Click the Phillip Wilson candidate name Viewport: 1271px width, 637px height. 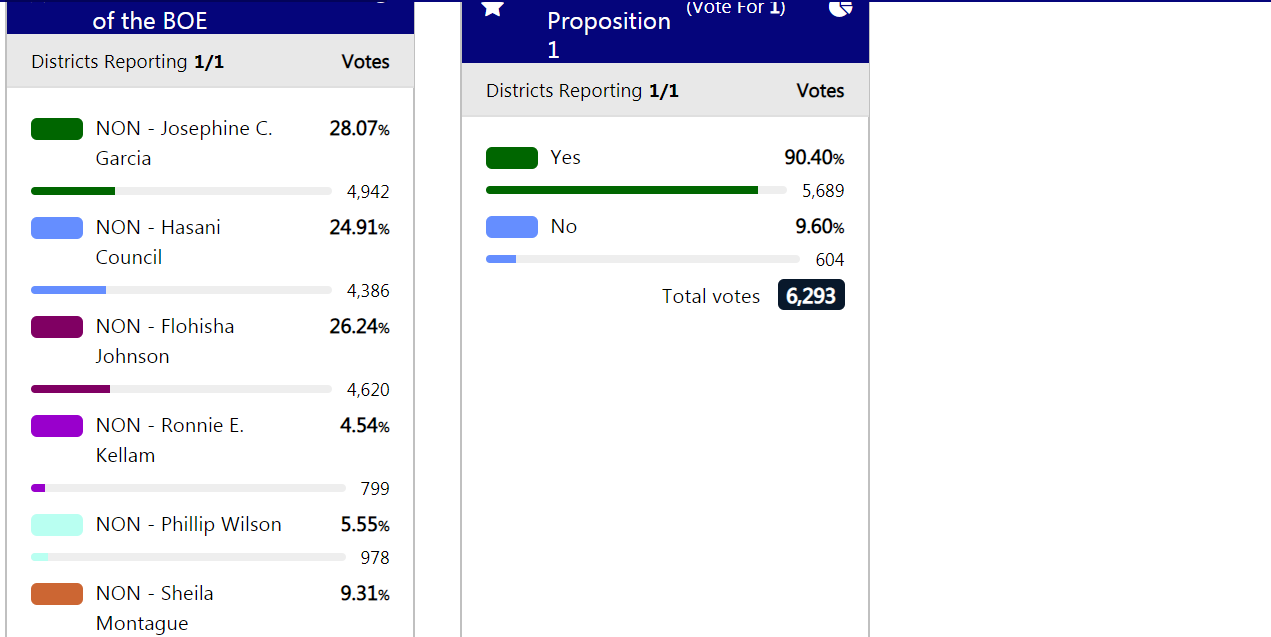pos(188,525)
